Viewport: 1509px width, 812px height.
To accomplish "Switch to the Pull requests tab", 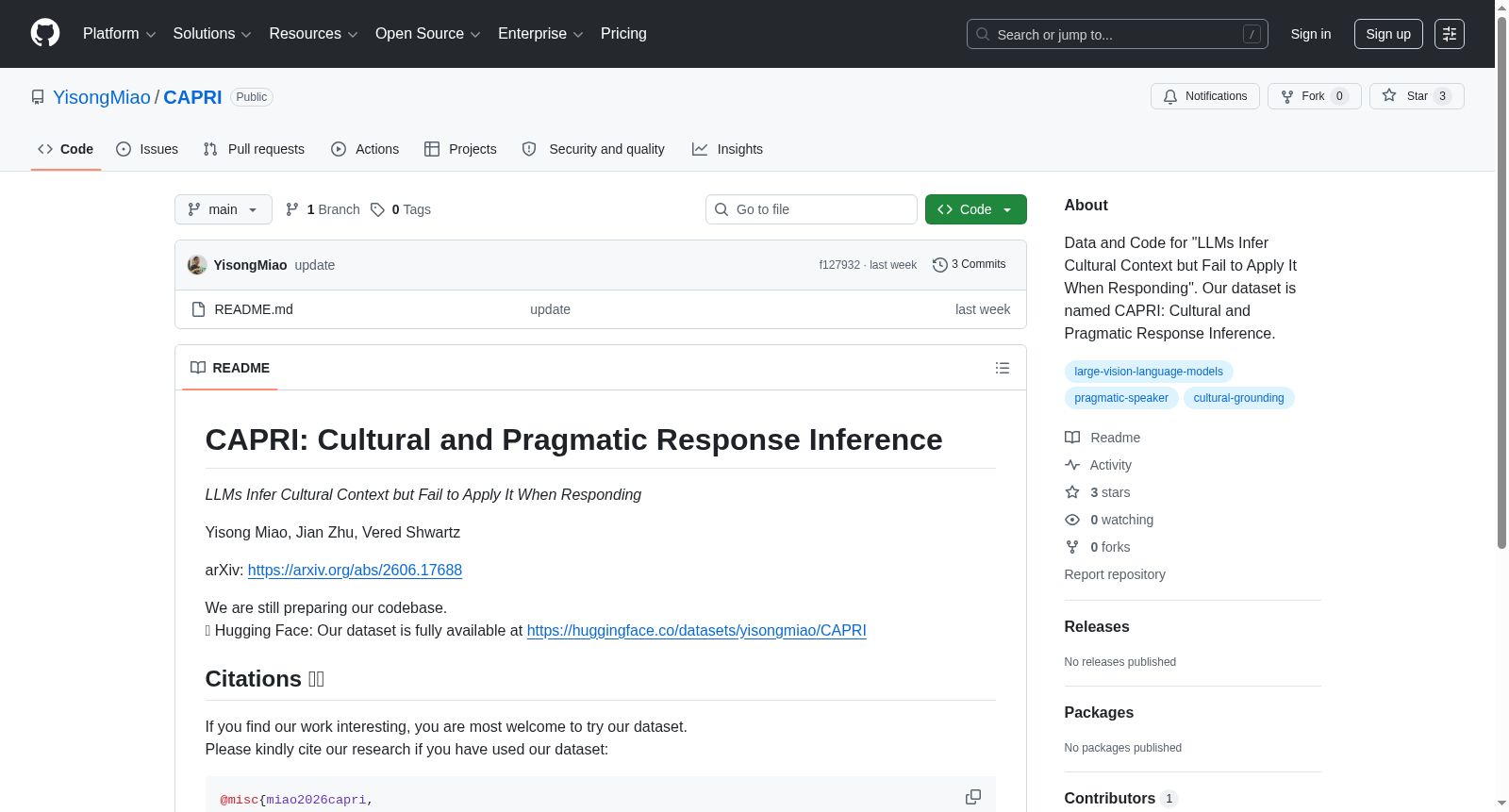I will tap(254, 149).
